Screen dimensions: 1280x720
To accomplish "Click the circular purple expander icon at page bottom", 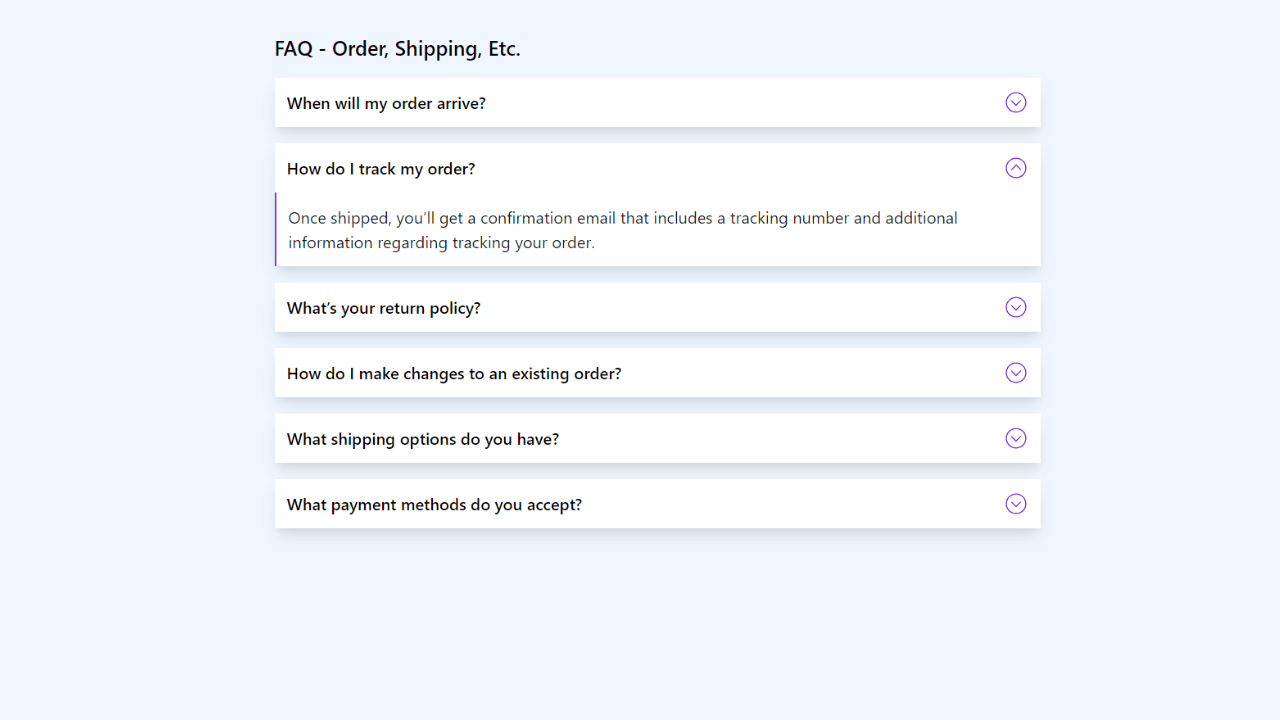I will point(1015,504).
